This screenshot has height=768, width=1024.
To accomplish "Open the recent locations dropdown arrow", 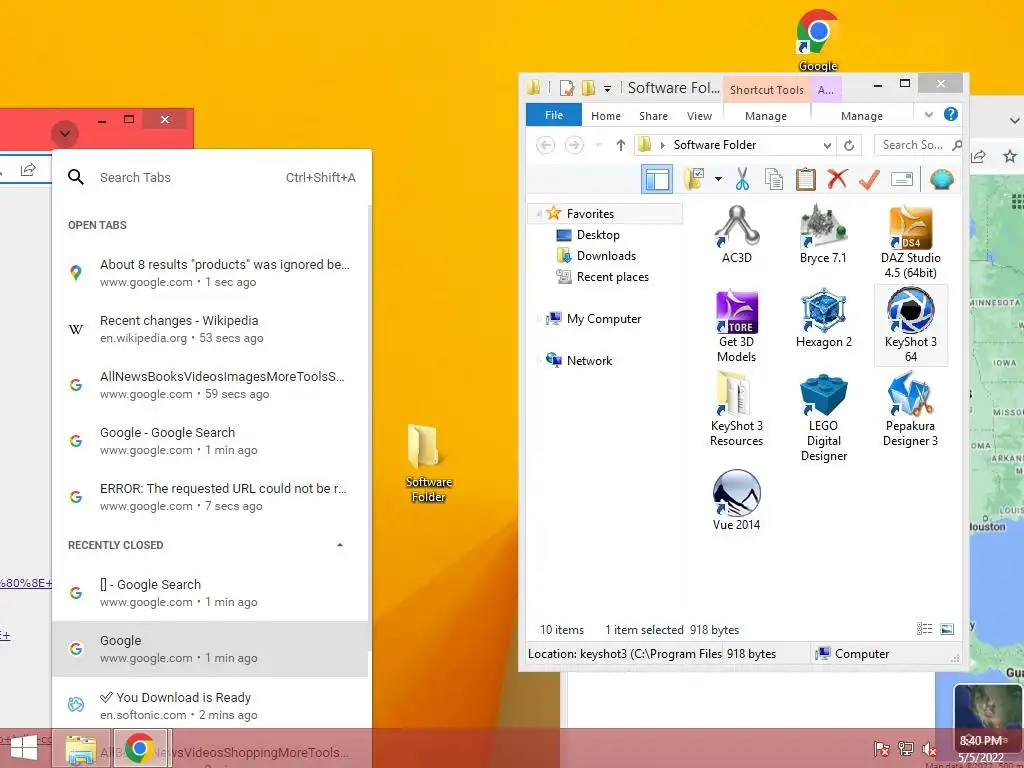I will click(598, 145).
